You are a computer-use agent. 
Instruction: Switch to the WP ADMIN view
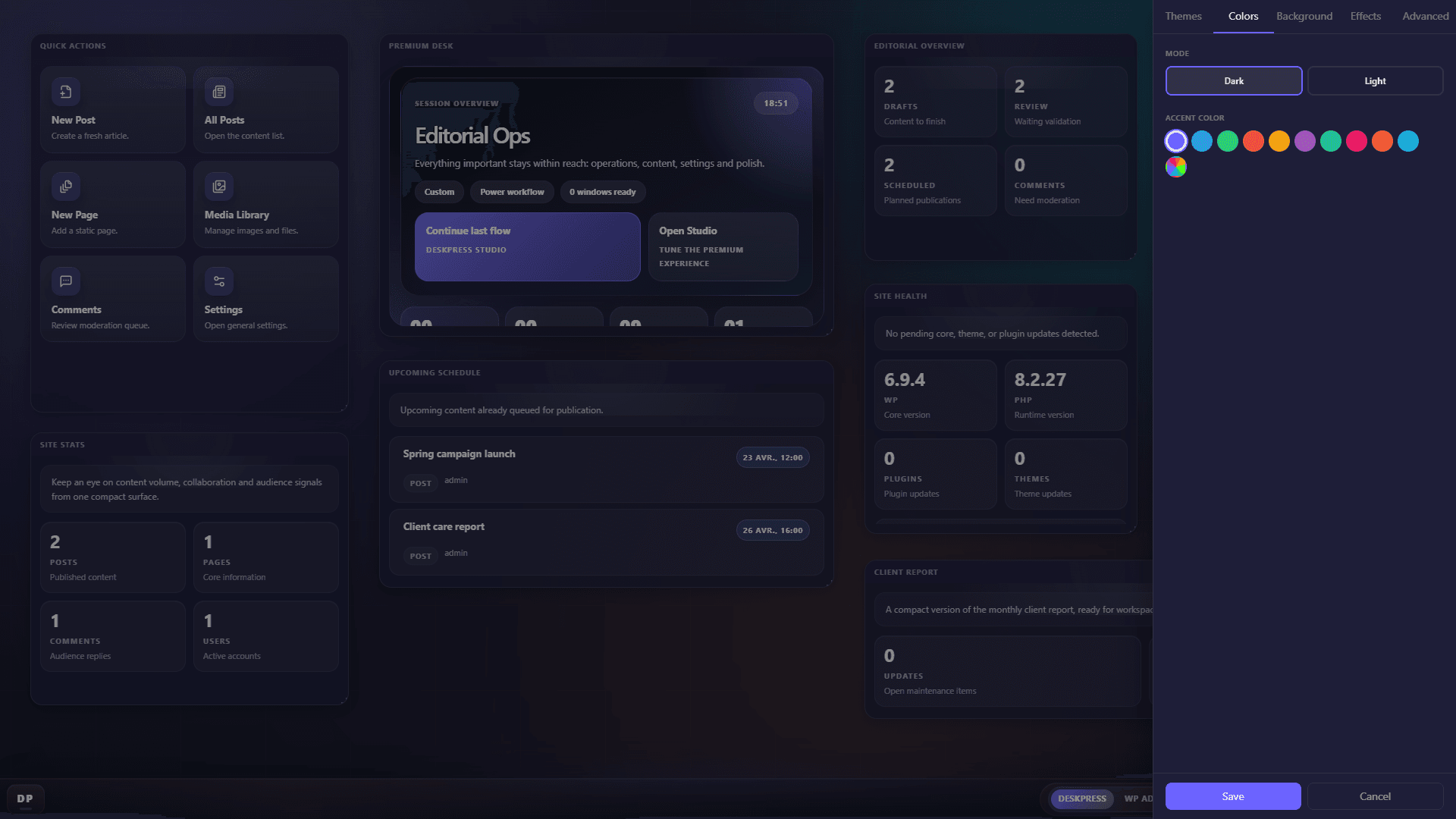[1139, 798]
